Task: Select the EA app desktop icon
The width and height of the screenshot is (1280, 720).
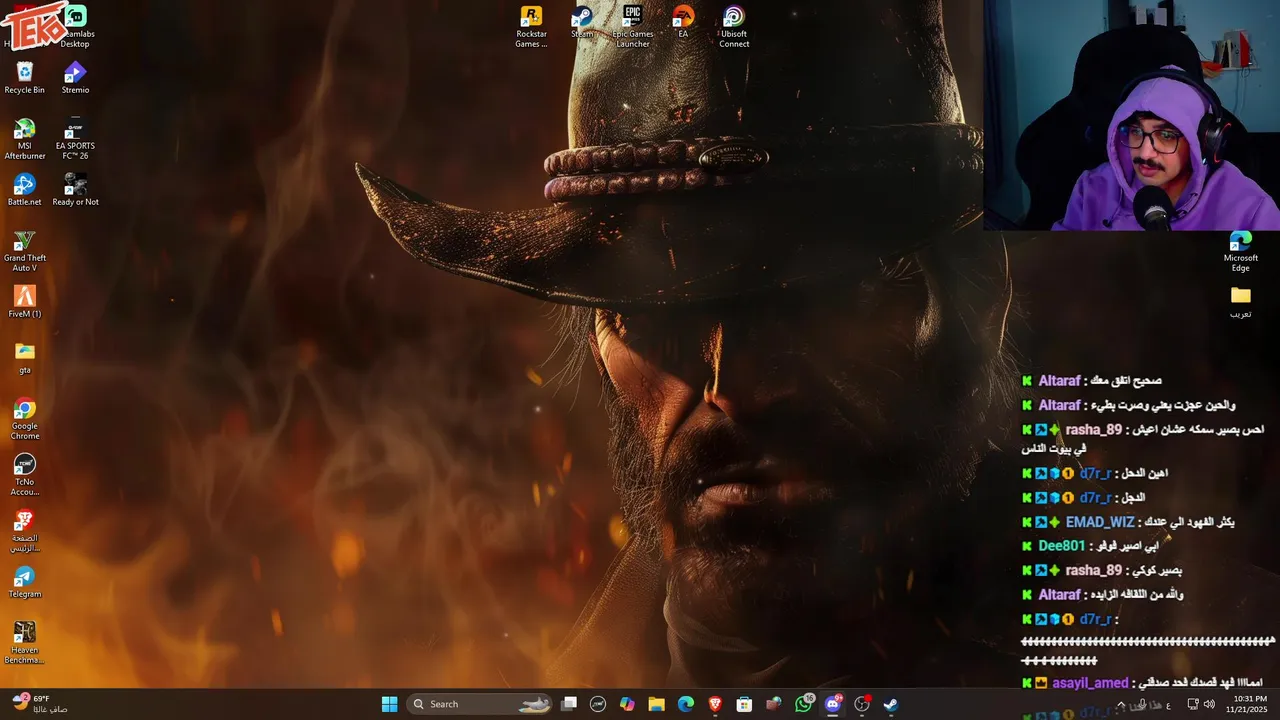Action: click(x=683, y=22)
